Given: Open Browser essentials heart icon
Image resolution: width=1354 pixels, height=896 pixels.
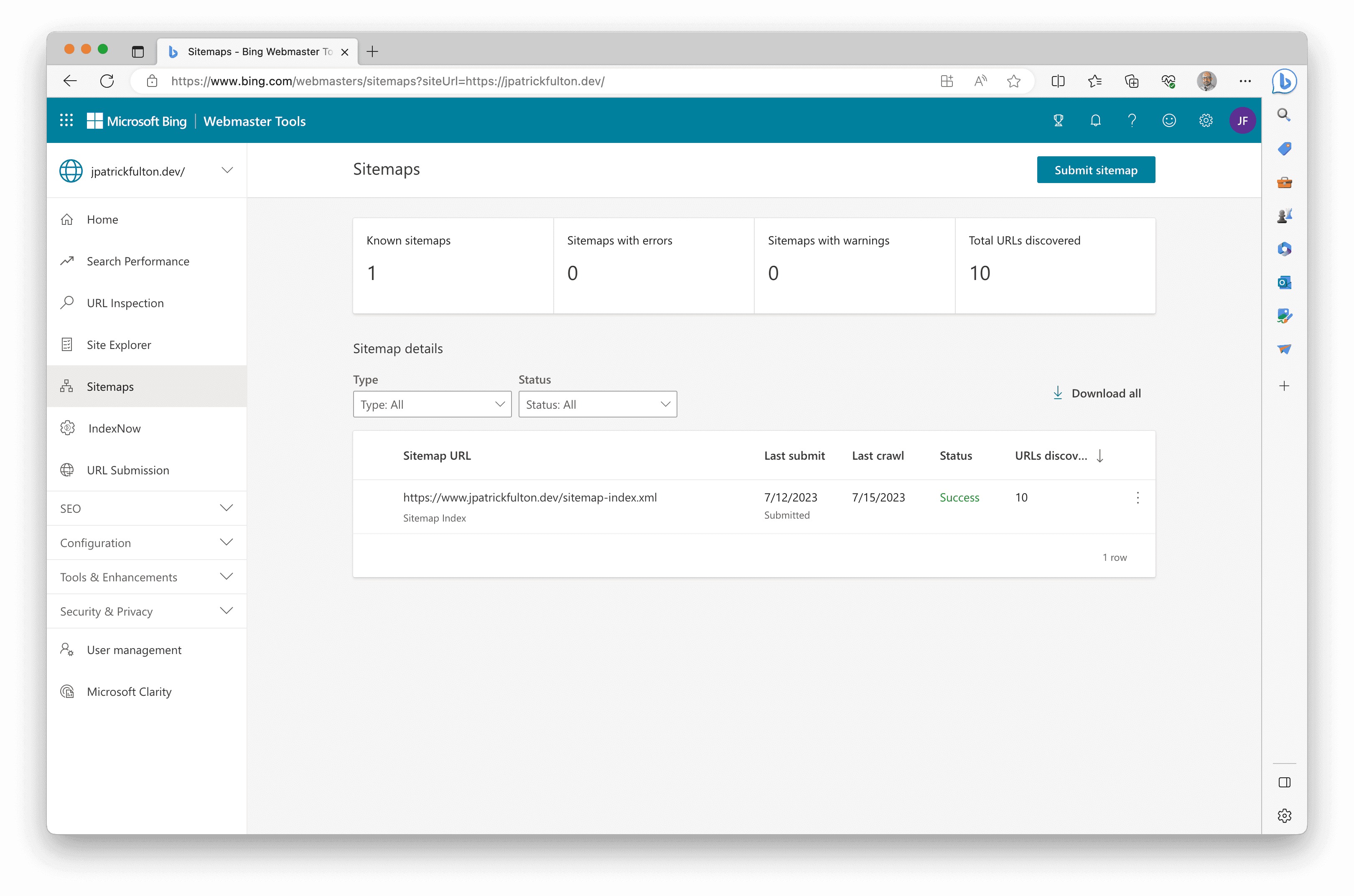Looking at the screenshot, I should coord(1168,81).
